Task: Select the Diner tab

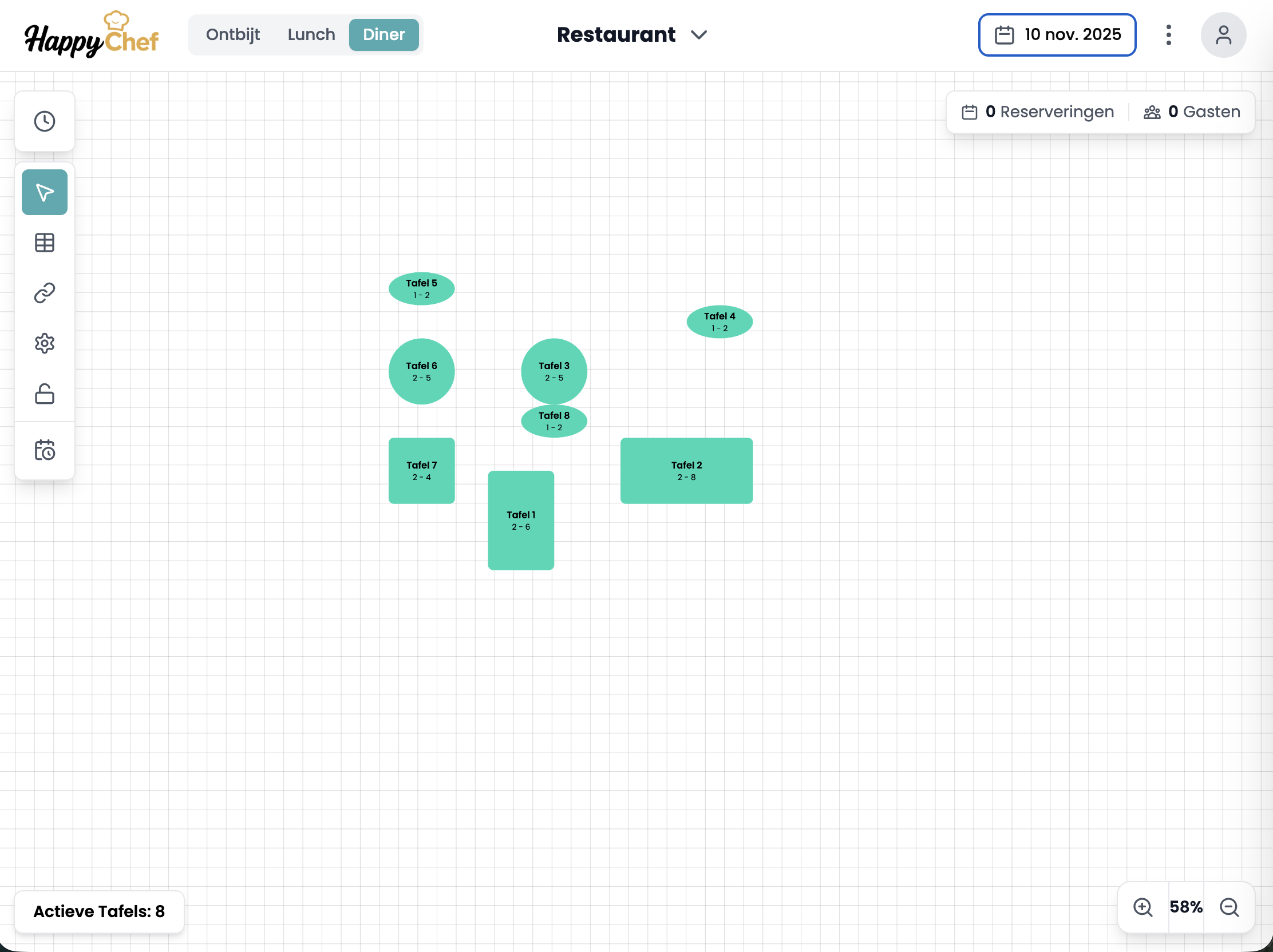Action: coord(384,35)
